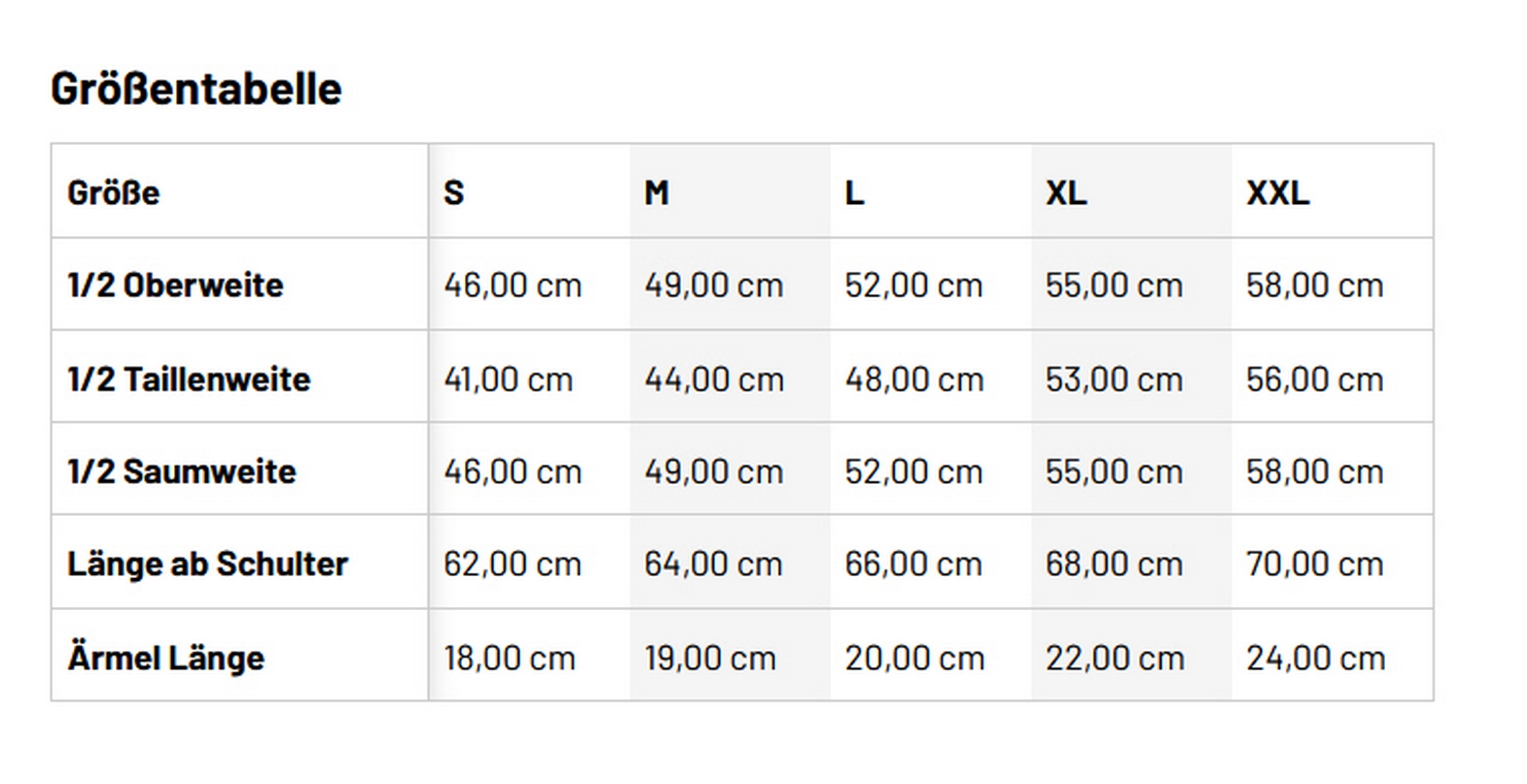Select the 70,00 cm shoulder length cell
Viewport: 1527px width, 784px height.
[x=1315, y=564]
